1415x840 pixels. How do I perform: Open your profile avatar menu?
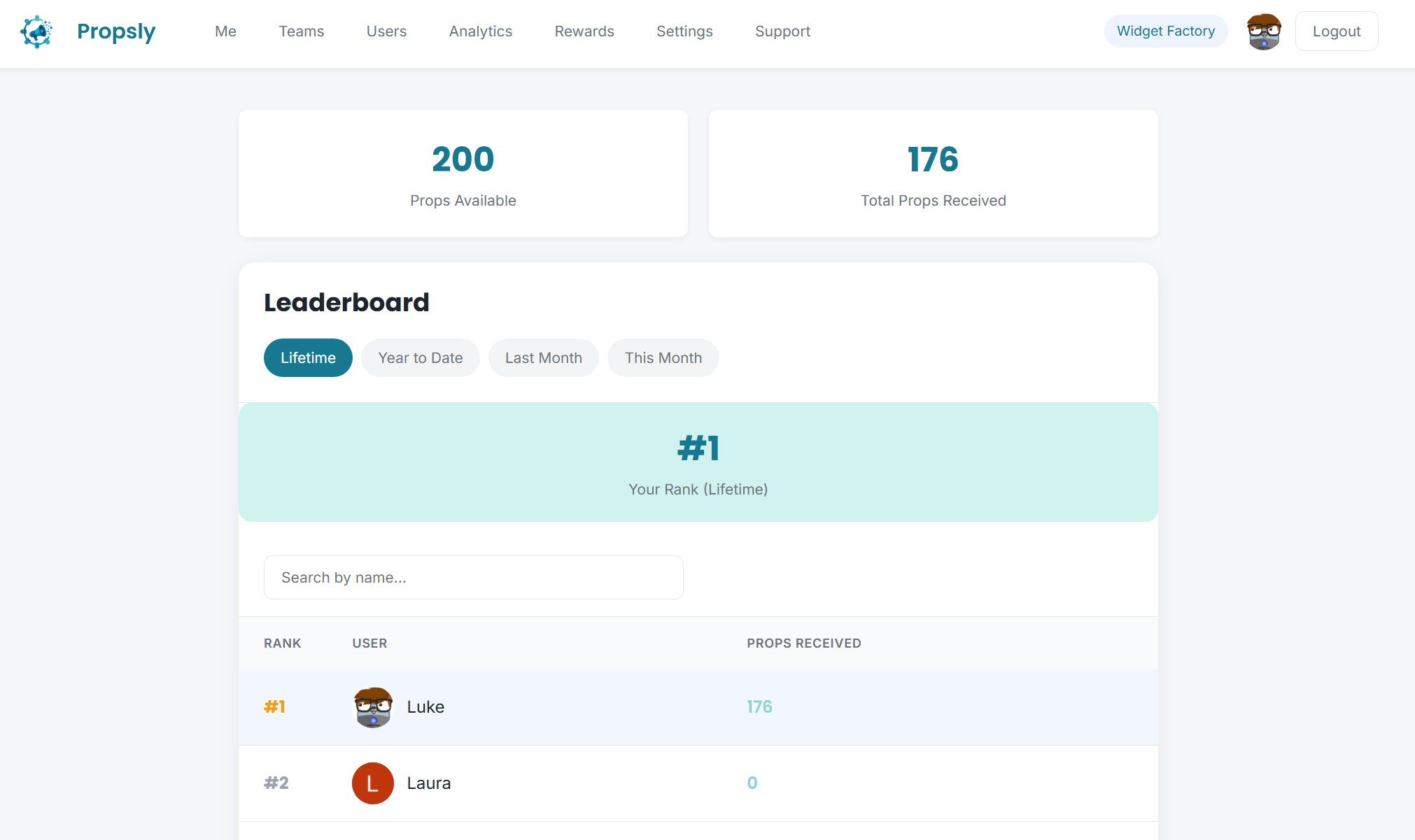(x=1263, y=31)
